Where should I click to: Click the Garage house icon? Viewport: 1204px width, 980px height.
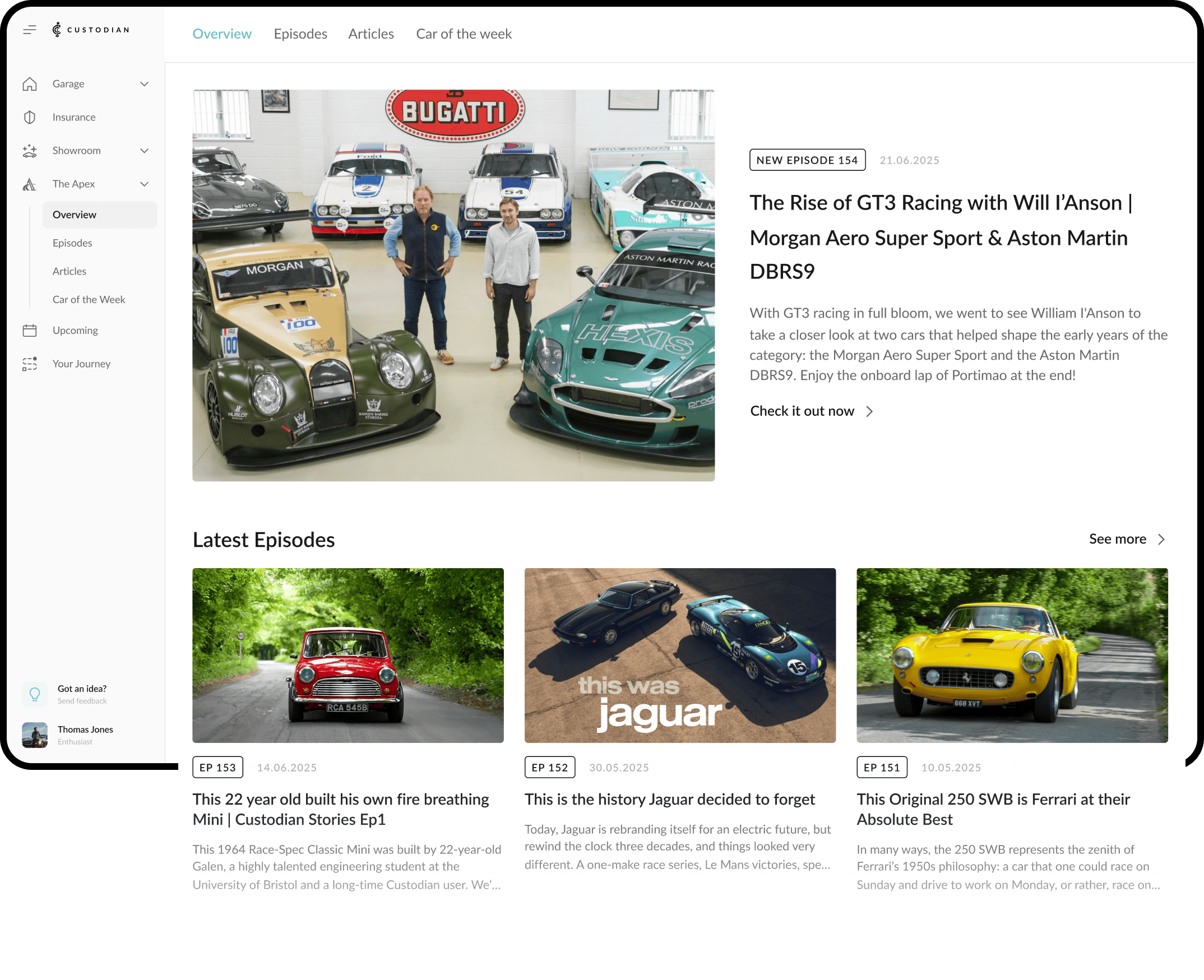click(30, 84)
